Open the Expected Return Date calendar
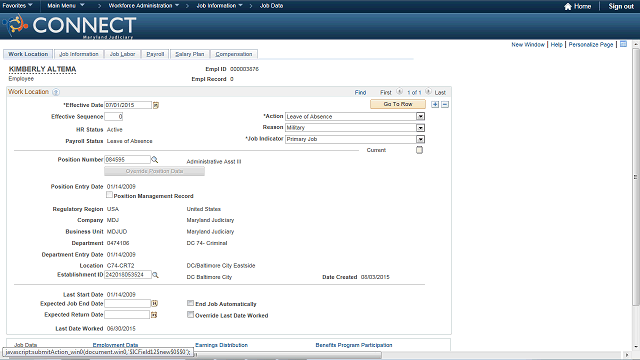Viewport: 640px width, 360px height. coord(154,315)
